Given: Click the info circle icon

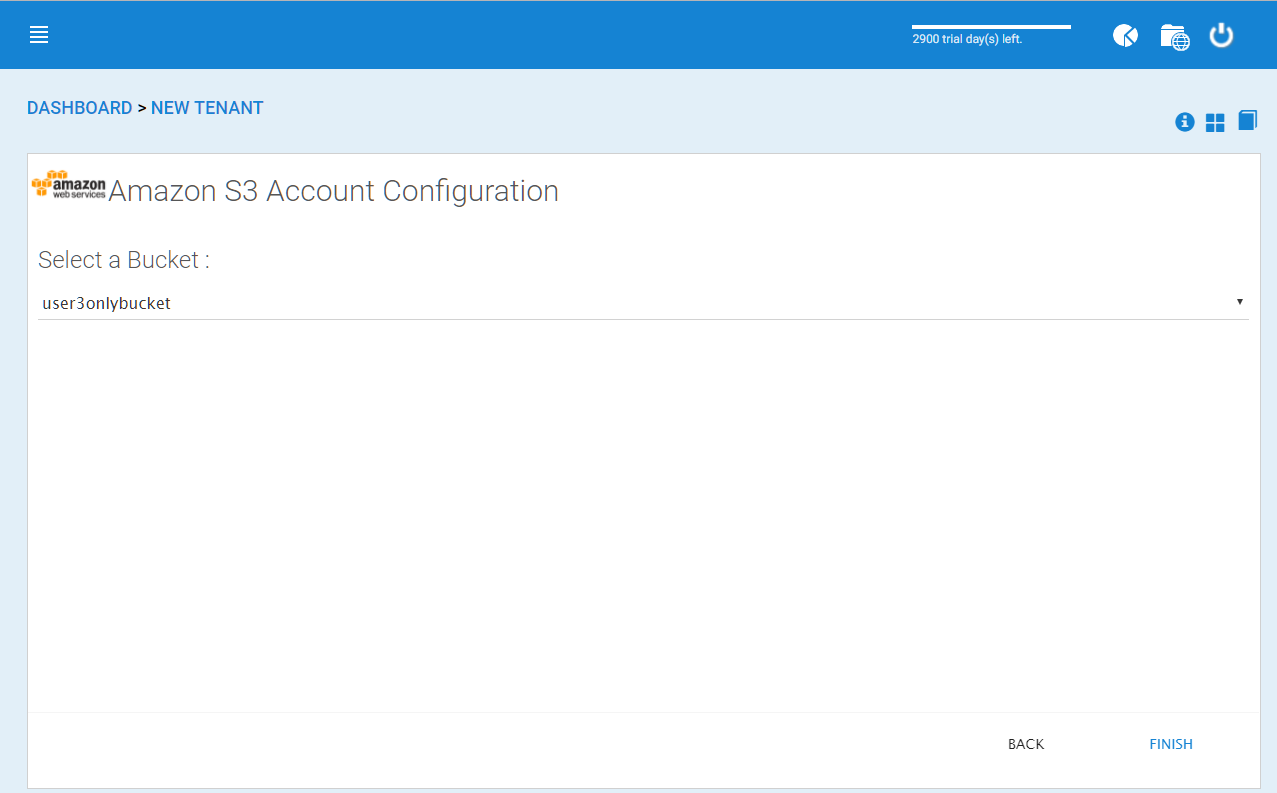Looking at the screenshot, I should click(1185, 122).
